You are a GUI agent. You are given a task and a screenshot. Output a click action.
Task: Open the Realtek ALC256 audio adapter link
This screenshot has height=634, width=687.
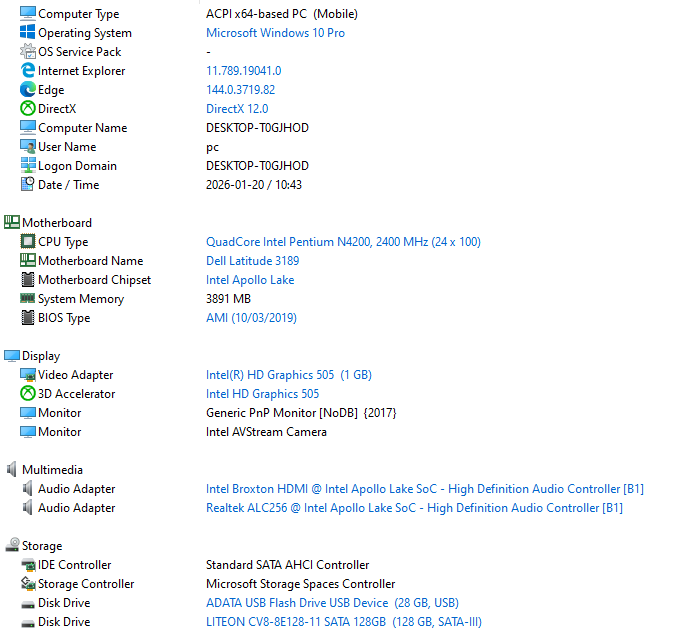pyautogui.click(x=414, y=508)
